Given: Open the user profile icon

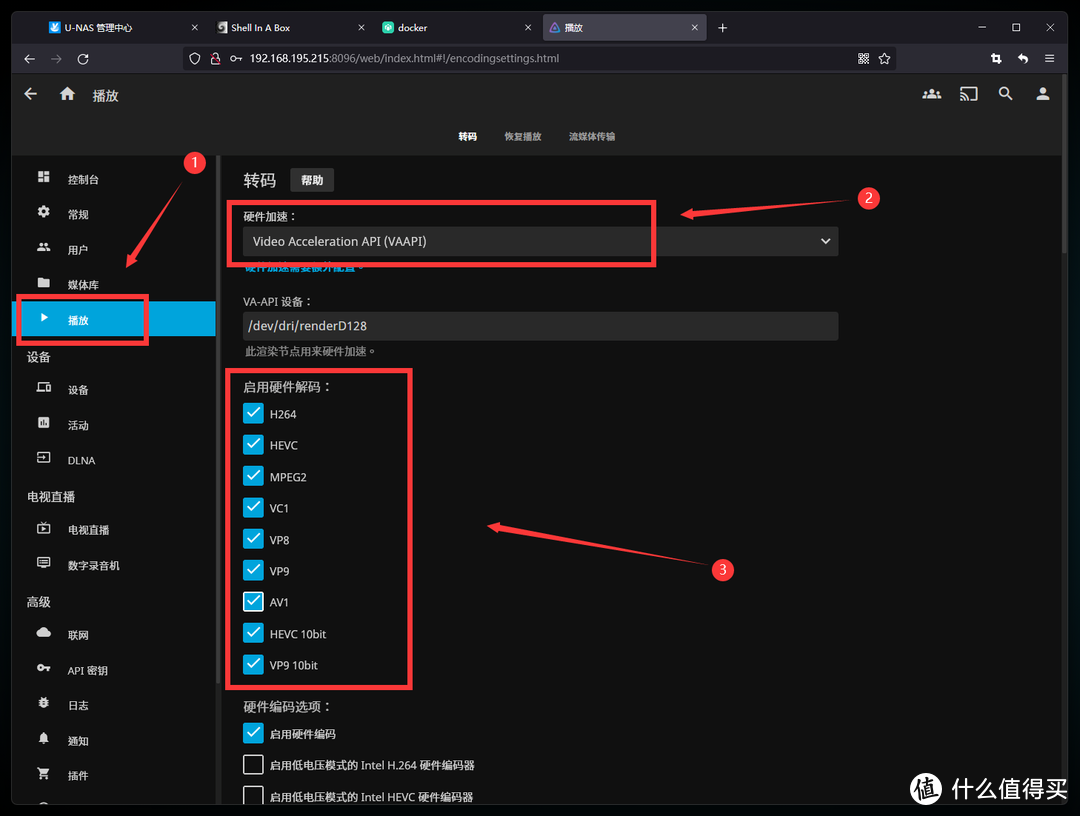Looking at the screenshot, I should pos(1043,94).
